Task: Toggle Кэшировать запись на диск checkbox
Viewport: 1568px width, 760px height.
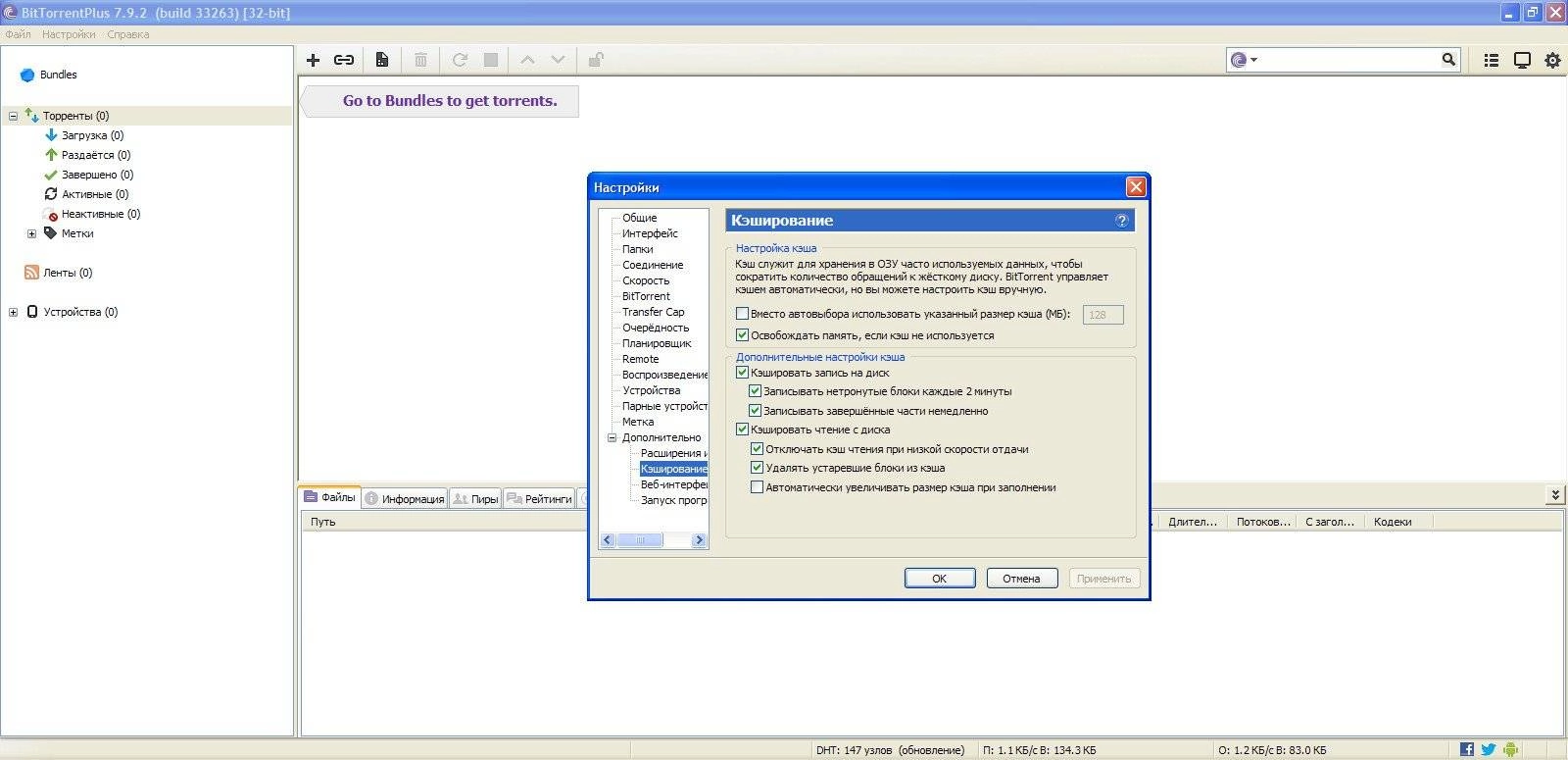Action: [742, 373]
